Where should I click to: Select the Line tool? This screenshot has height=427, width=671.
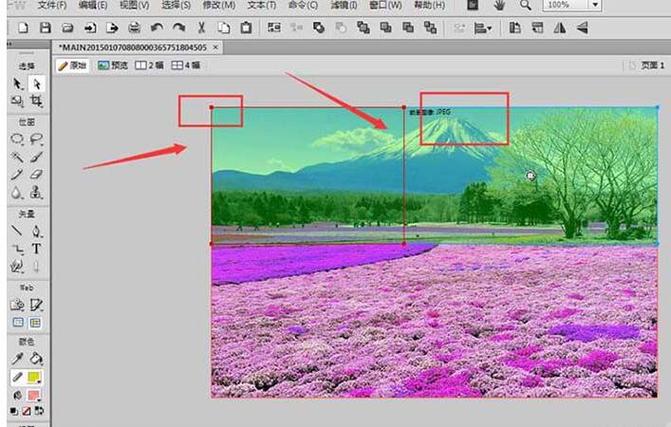[17, 230]
